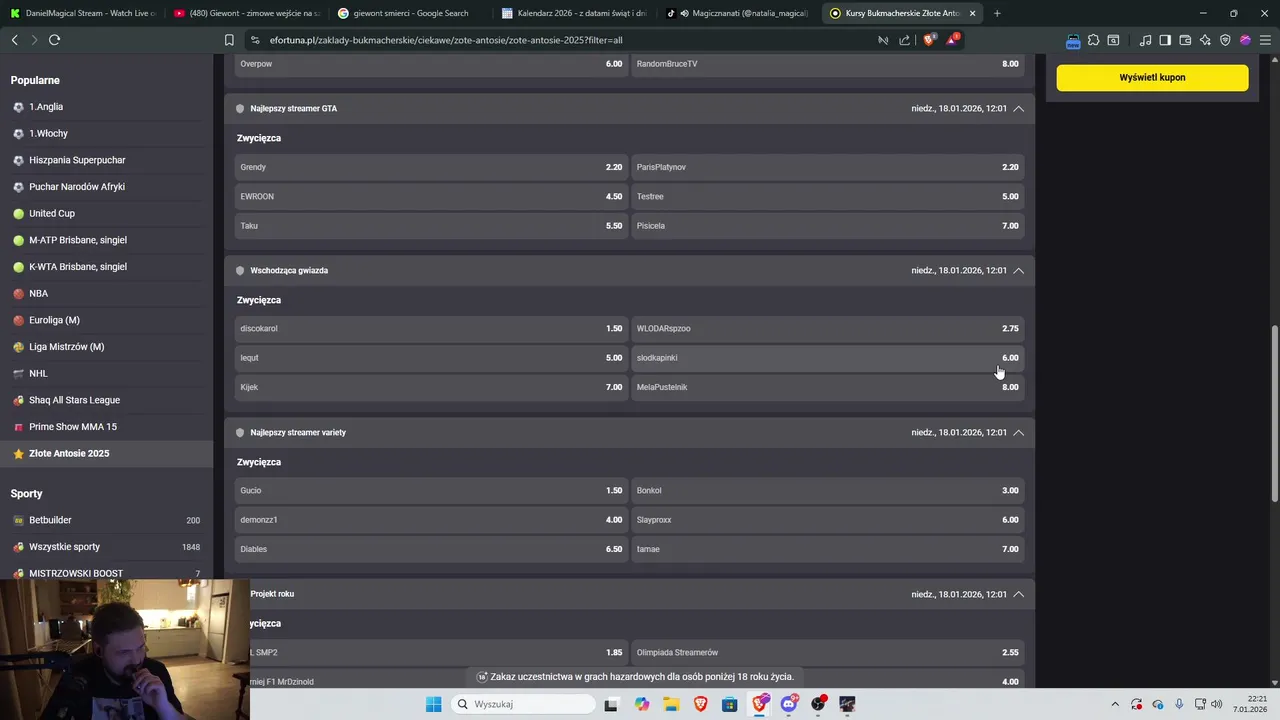The height and width of the screenshot is (720, 1280).
Task: Select demonzz1 odds 4.00
Action: pos(431,520)
